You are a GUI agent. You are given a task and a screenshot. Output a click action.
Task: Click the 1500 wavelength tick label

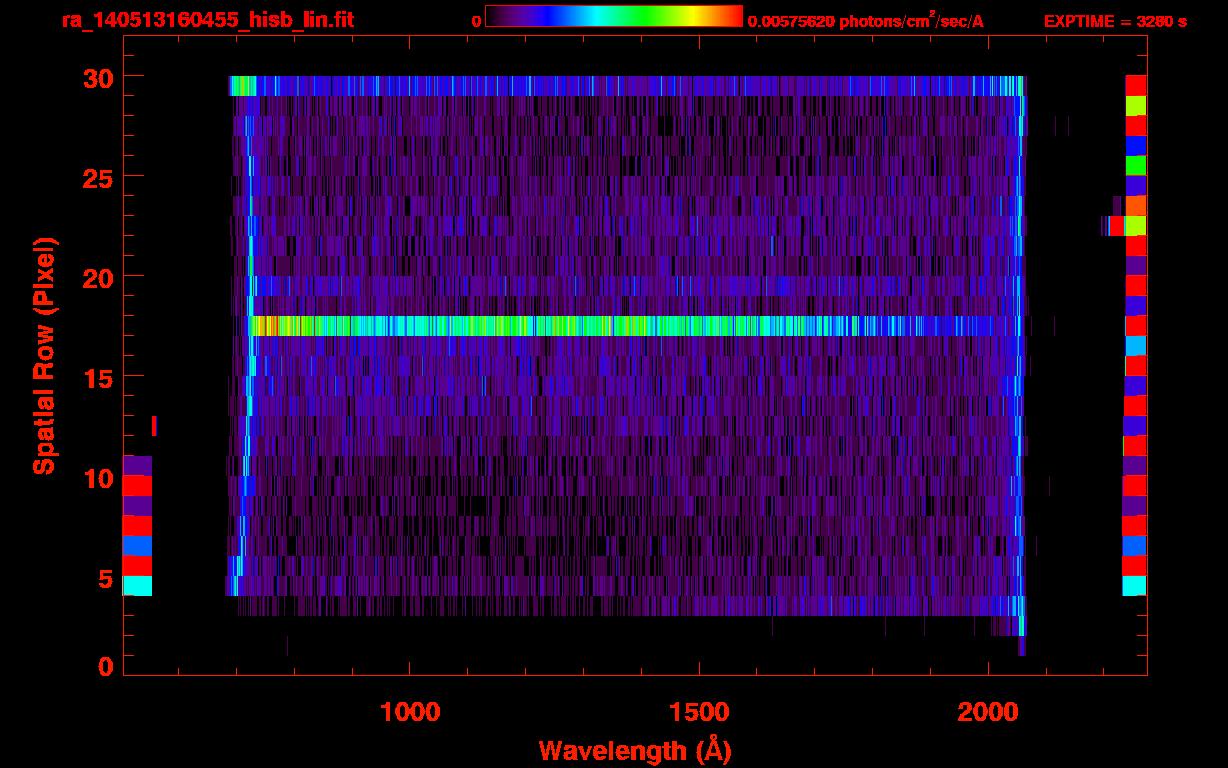click(699, 712)
